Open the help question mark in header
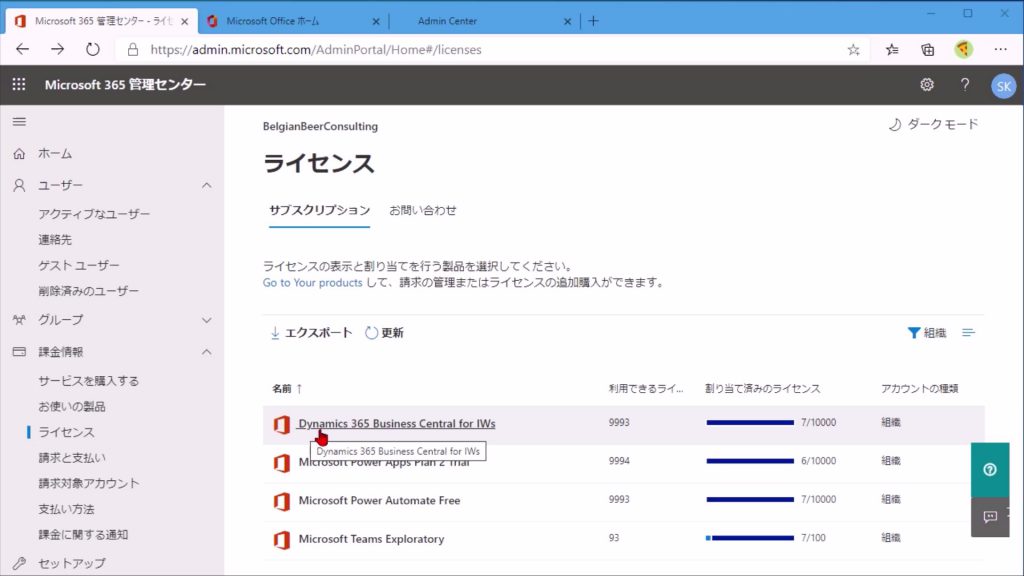Image resolution: width=1024 pixels, height=576 pixels. tap(965, 85)
